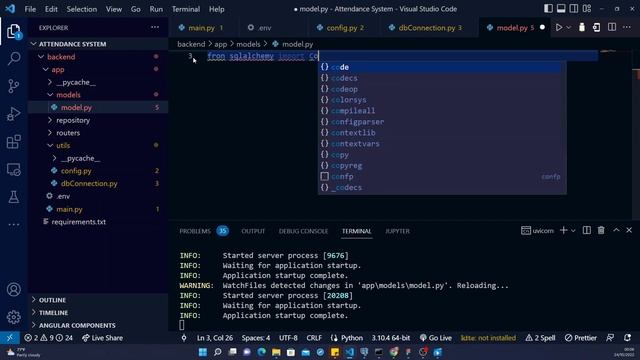This screenshot has height=360, width=640.
Task: Select the 'contextlib' autocomplete suggestion
Action: pyautogui.click(x=442, y=133)
